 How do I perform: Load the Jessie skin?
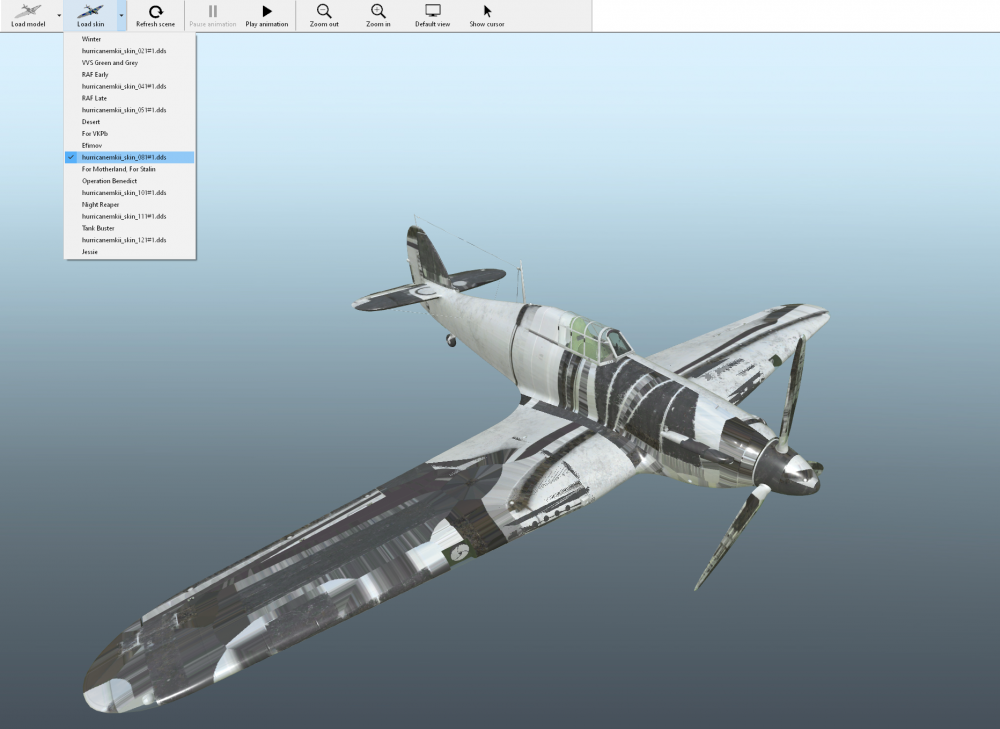pos(90,252)
